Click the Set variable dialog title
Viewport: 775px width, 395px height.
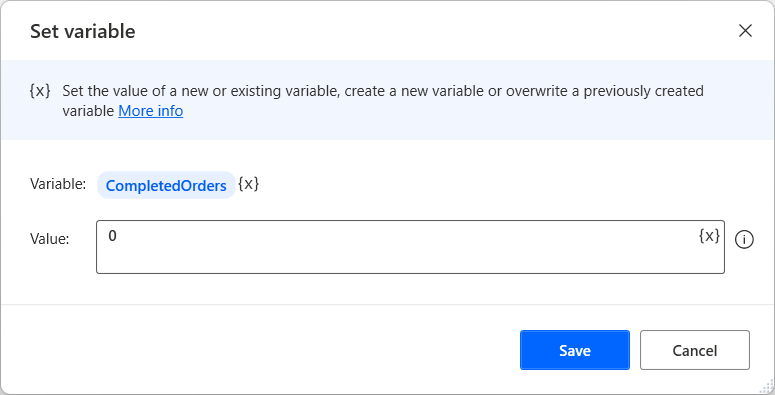83,31
